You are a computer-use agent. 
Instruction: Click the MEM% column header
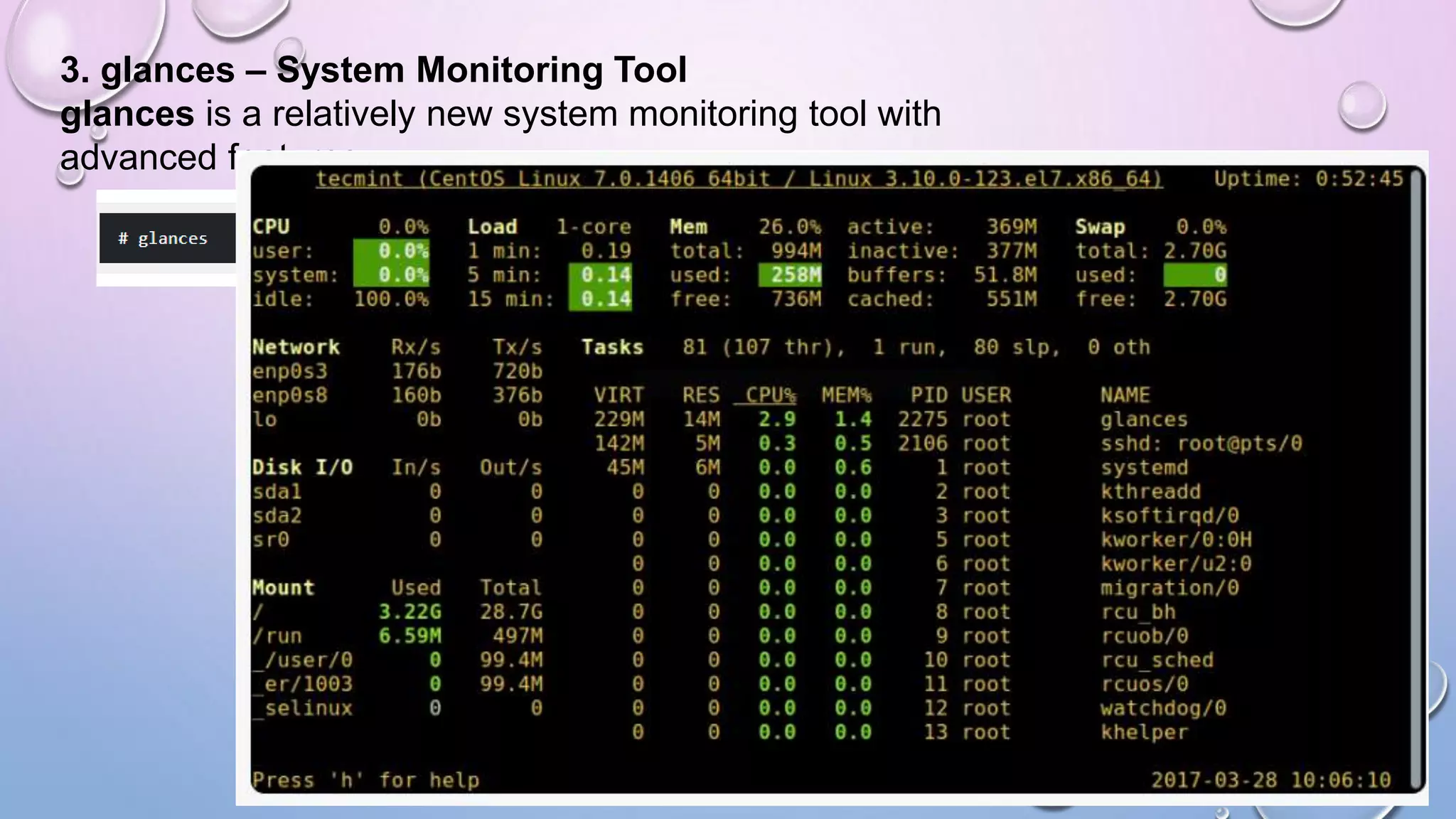(x=847, y=395)
